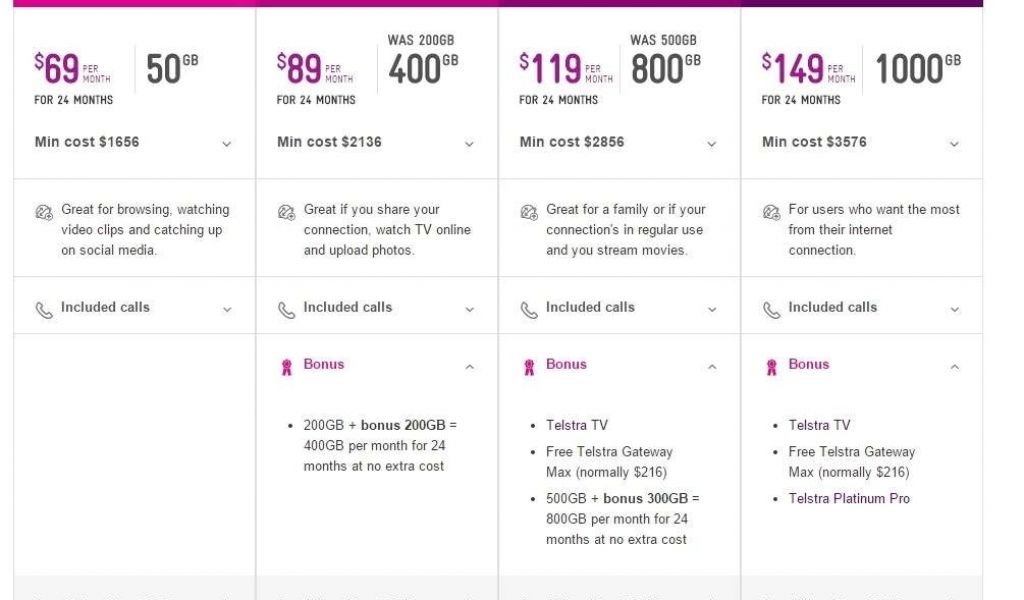
Task: Click the Bonus ribbon icon in $89 plan
Action: click(x=287, y=367)
